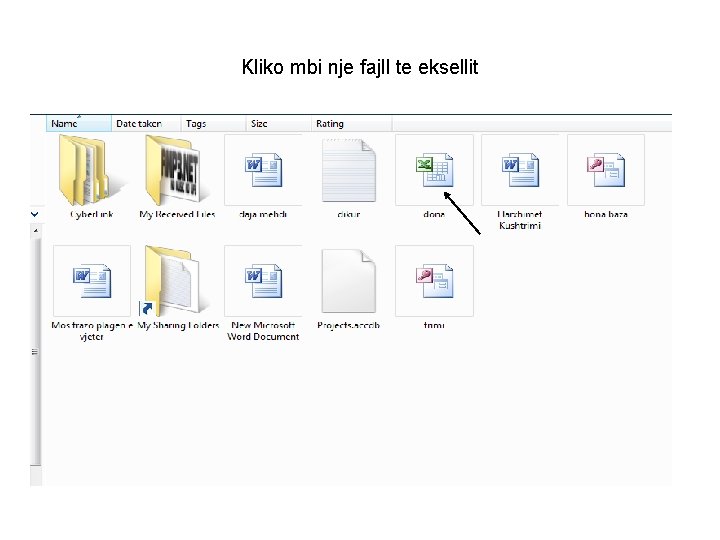The width and height of the screenshot is (720, 540).
Task: Select the Harzhimet Kushtrimi Word document
Action: (x=520, y=182)
